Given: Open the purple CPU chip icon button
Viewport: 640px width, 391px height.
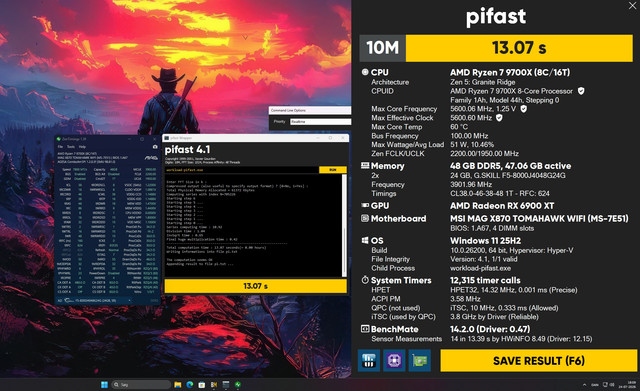Looking at the screenshot, I should pos(394,360).
